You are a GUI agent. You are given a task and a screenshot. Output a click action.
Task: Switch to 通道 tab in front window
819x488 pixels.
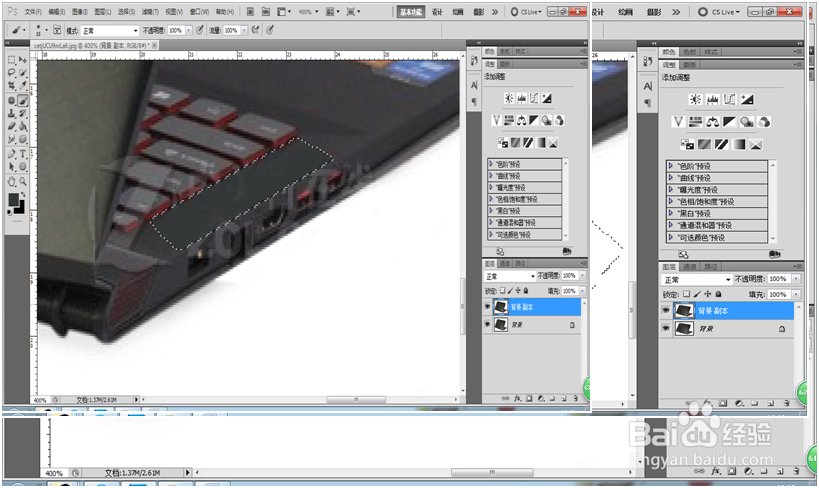click(x=505, y=263)
